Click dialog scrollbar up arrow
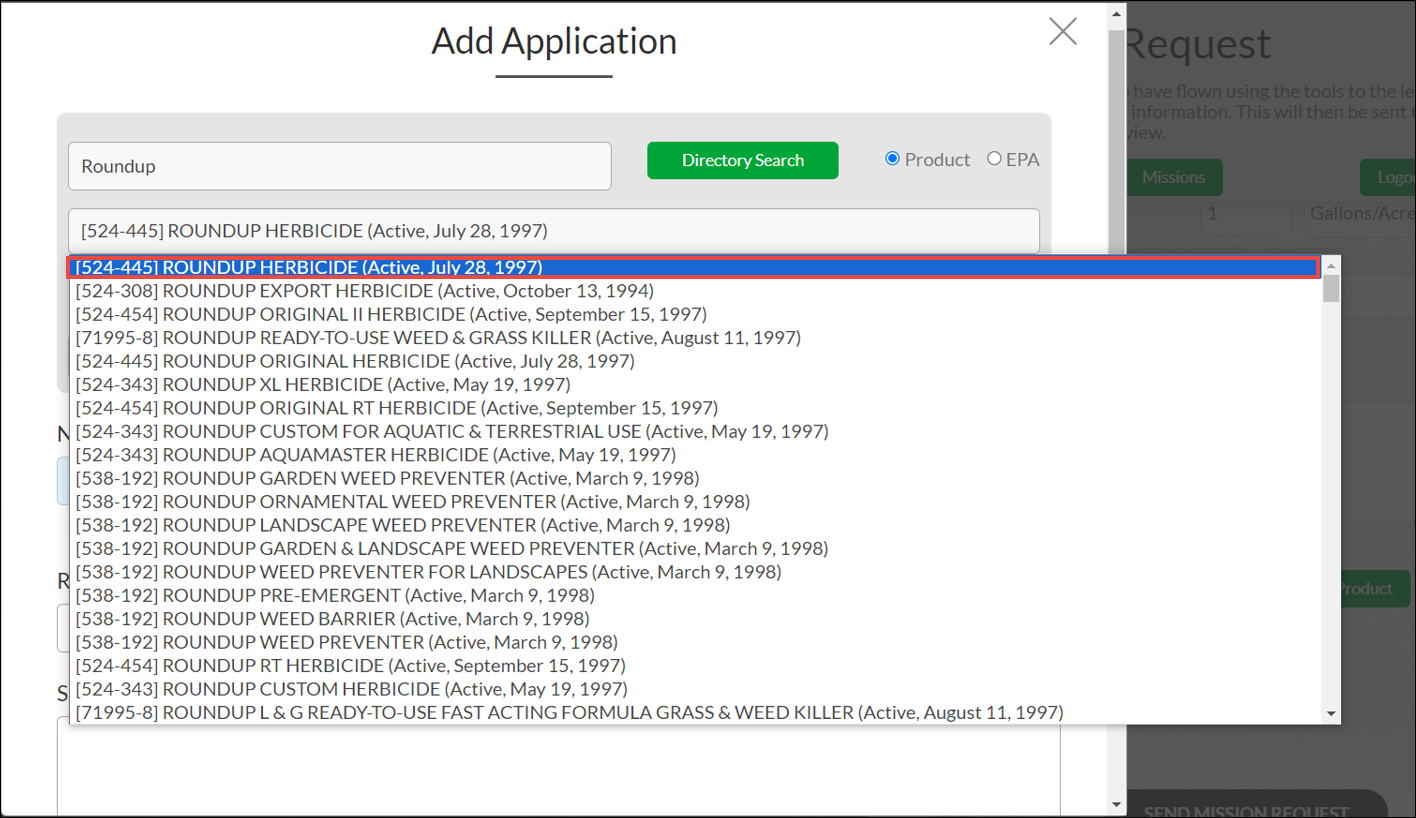This screenshot has height=818, width=1416. click(x=1116, y=13)
